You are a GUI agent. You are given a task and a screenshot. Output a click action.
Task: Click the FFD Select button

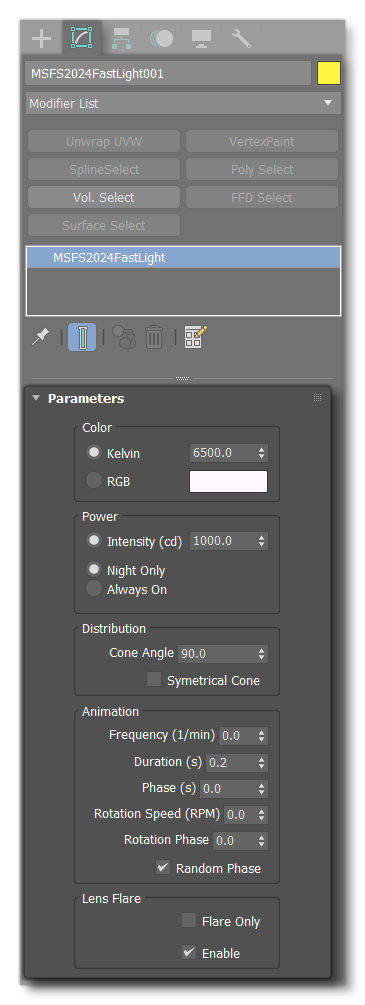(262, 197)
